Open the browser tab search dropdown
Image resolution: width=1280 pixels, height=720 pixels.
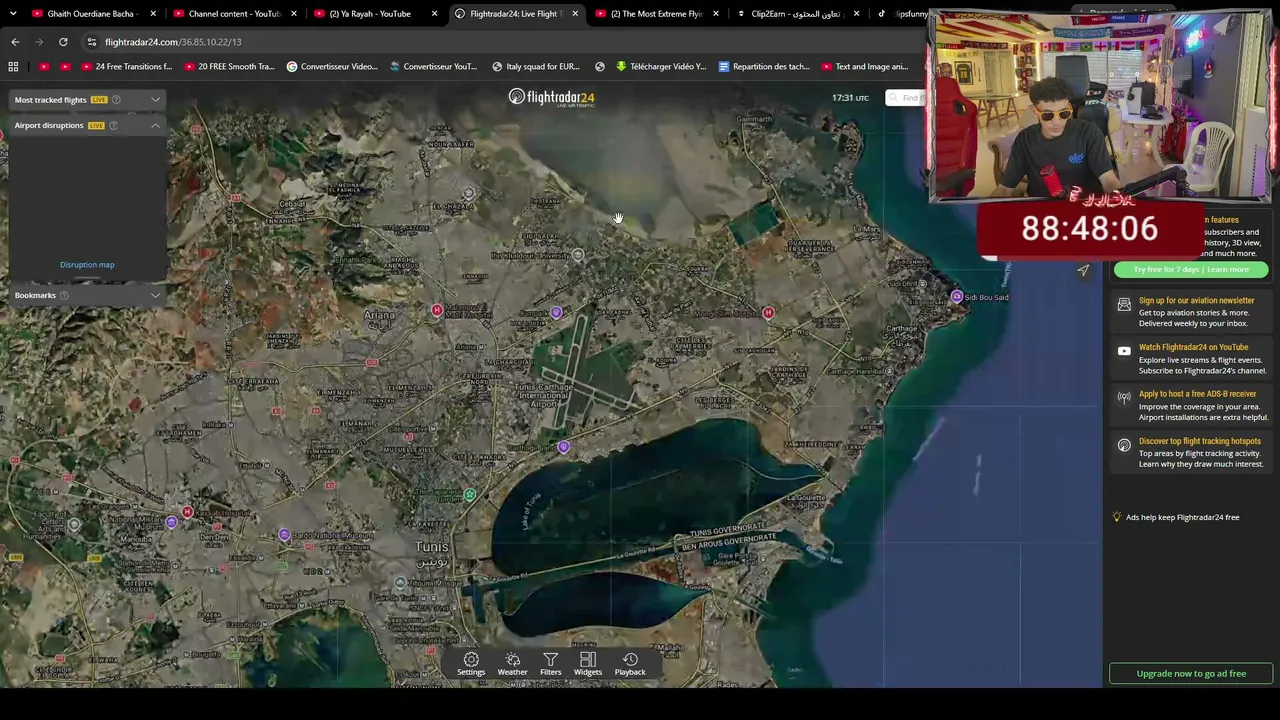(13, 14)
